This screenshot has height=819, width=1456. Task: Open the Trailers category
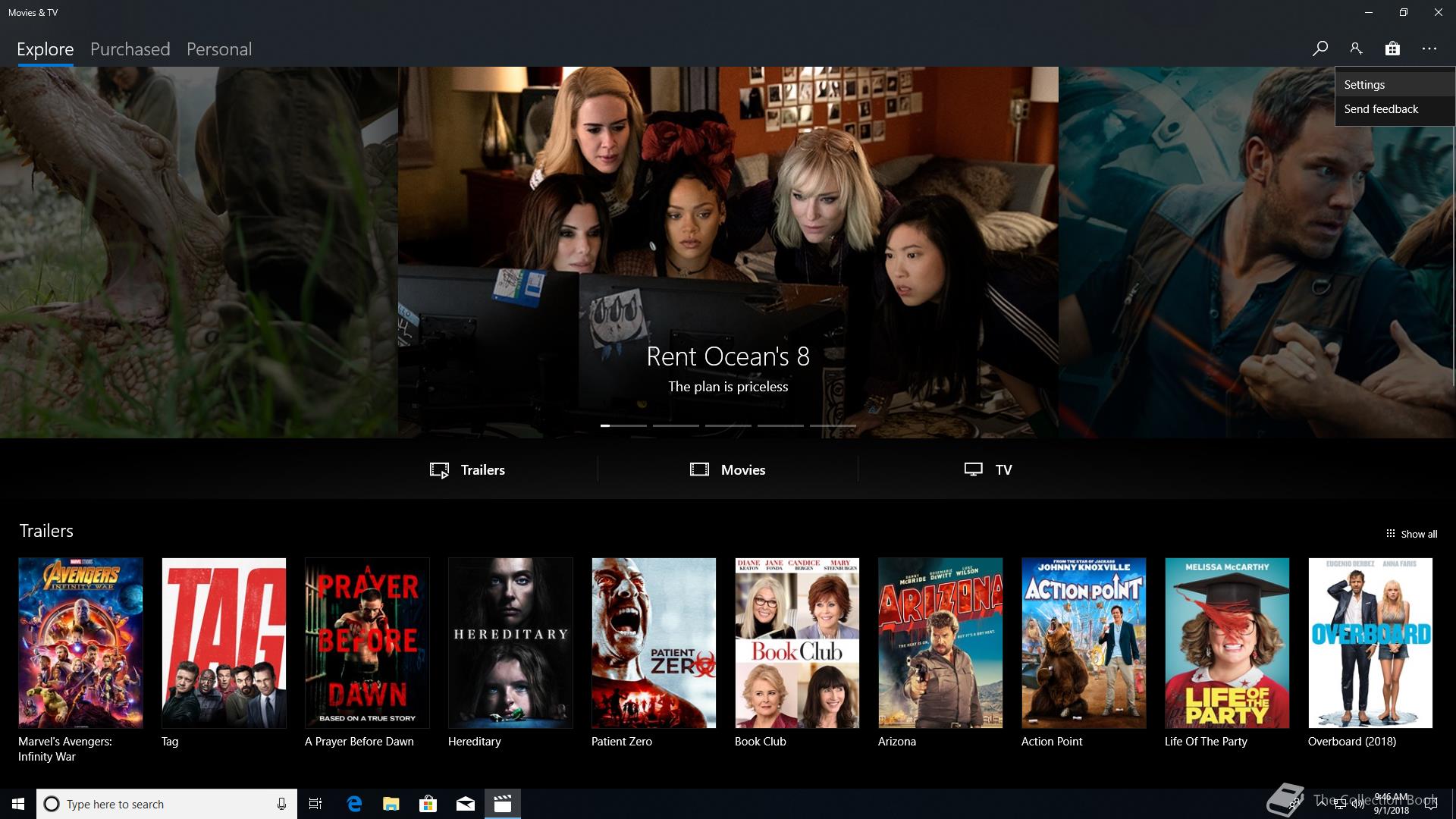[x=468, y=470]
